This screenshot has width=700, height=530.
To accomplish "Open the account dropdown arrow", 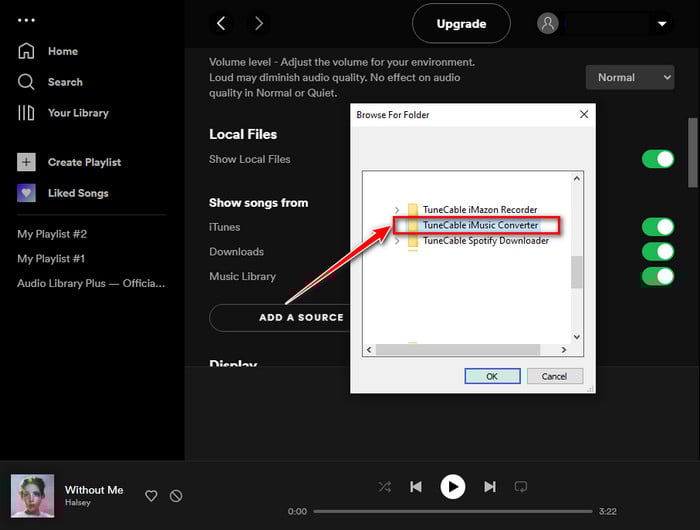I will 662,24.
